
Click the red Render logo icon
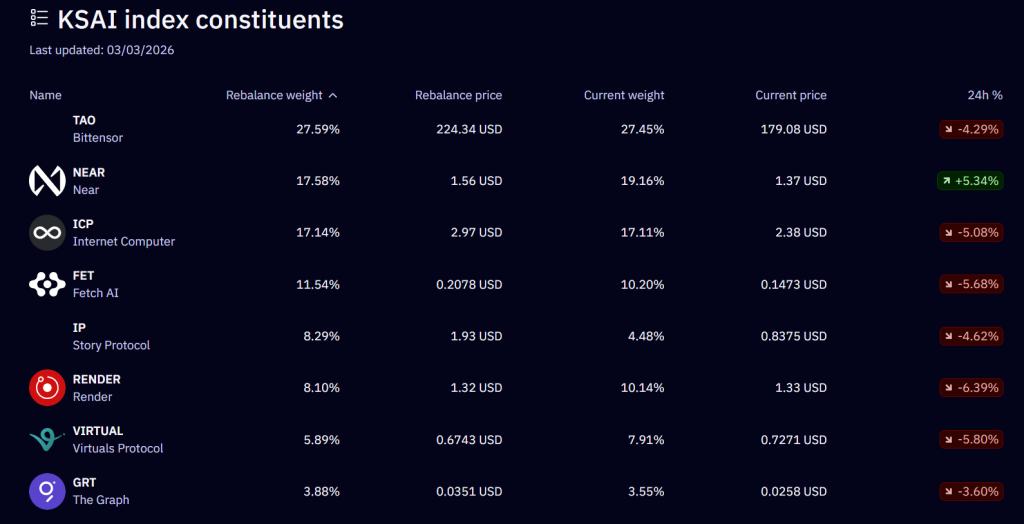47,388
